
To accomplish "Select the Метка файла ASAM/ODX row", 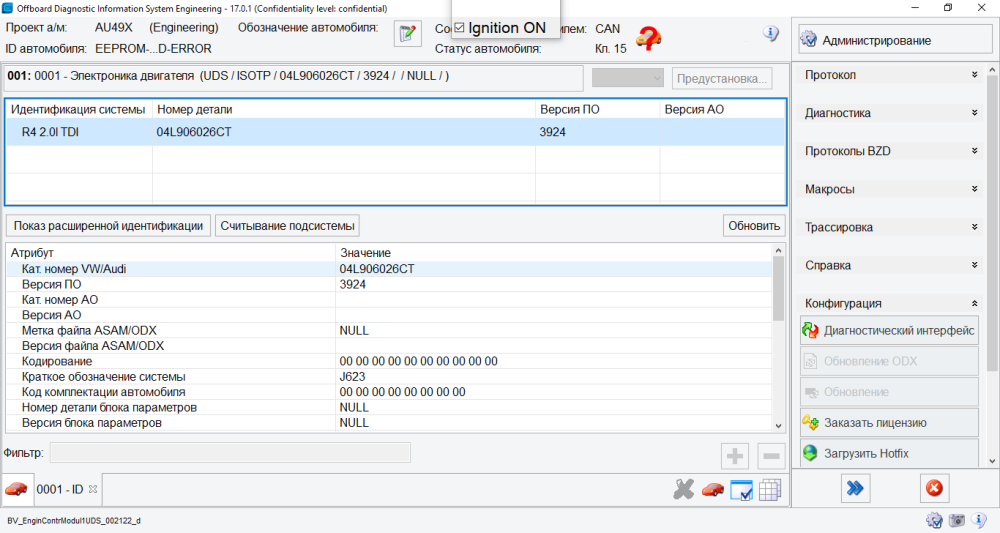I will point(389,330).
